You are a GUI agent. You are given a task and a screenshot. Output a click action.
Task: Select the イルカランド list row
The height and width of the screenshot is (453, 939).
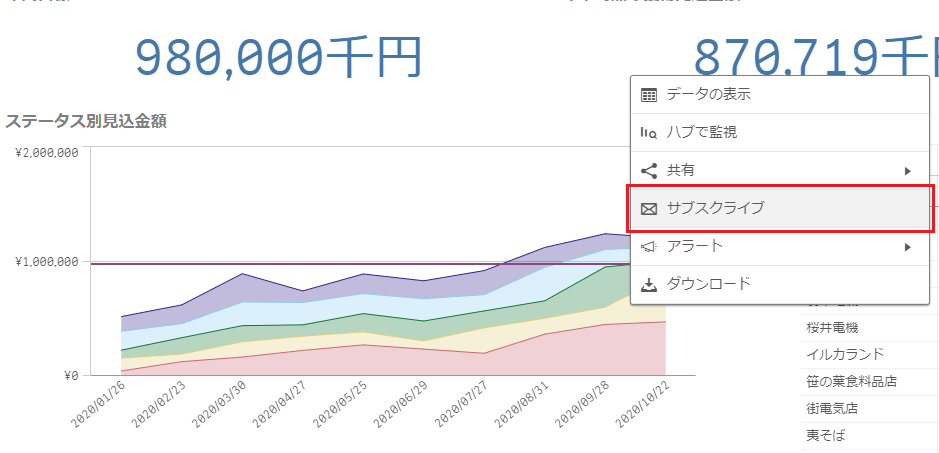[870, 354]
